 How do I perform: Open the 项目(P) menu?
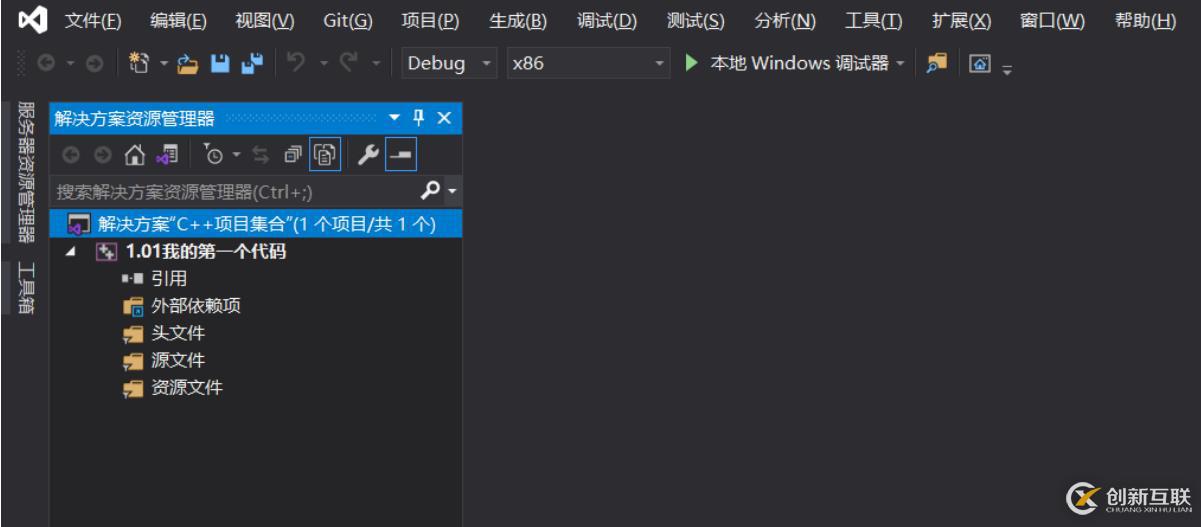tap(430, 21)
